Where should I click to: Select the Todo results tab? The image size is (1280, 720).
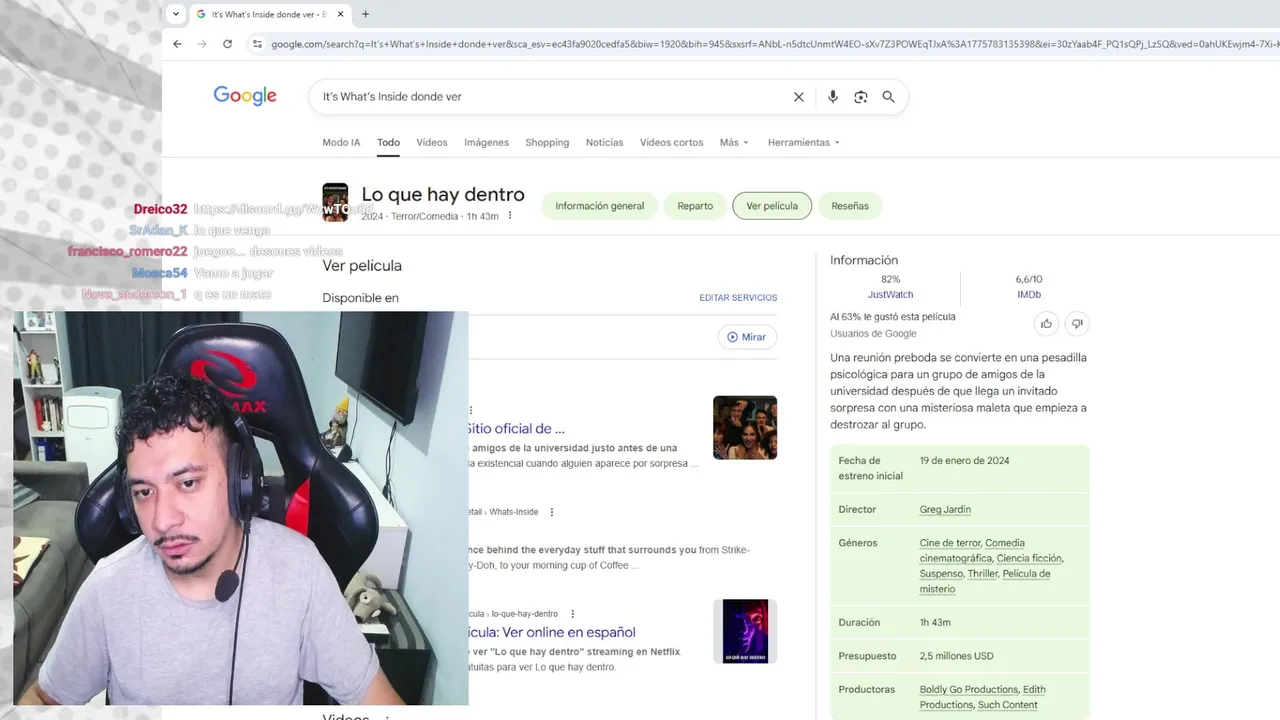pyautogui.click(x=388, y=142)
